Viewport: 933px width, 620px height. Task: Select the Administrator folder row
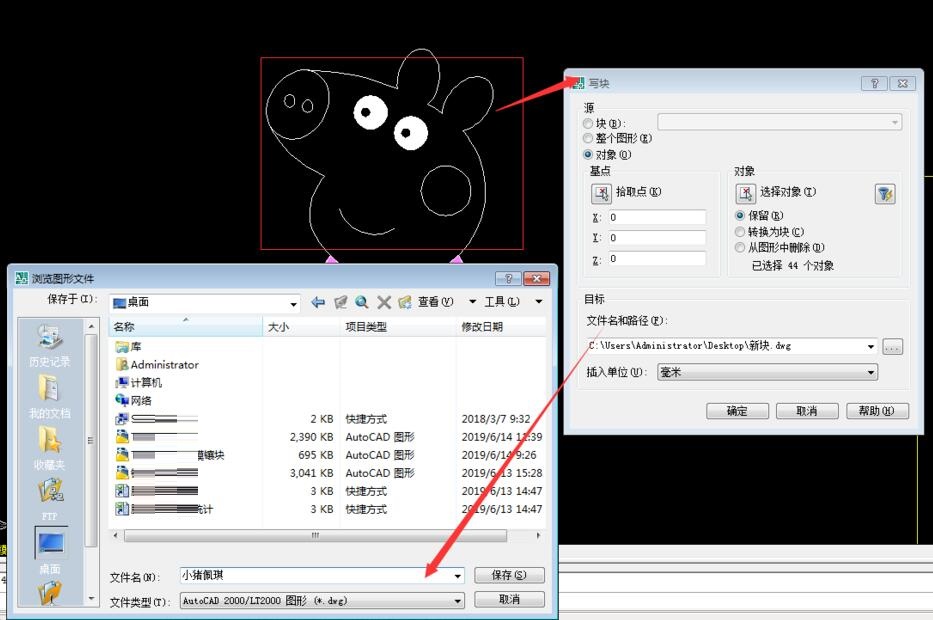pyautogui.click(x=327, y=365)
